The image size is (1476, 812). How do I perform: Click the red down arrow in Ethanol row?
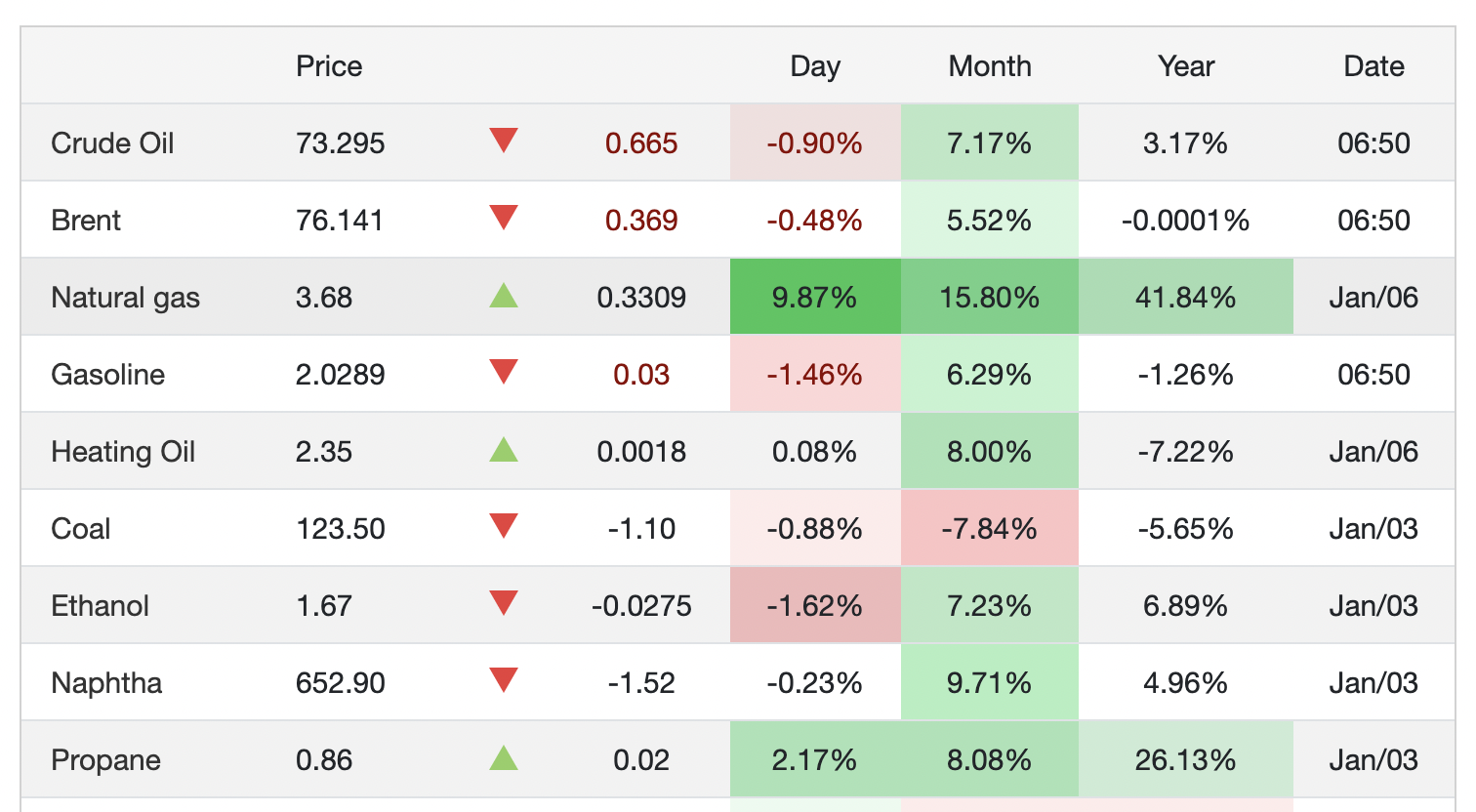pyautogui.click(x=504, y=603)
